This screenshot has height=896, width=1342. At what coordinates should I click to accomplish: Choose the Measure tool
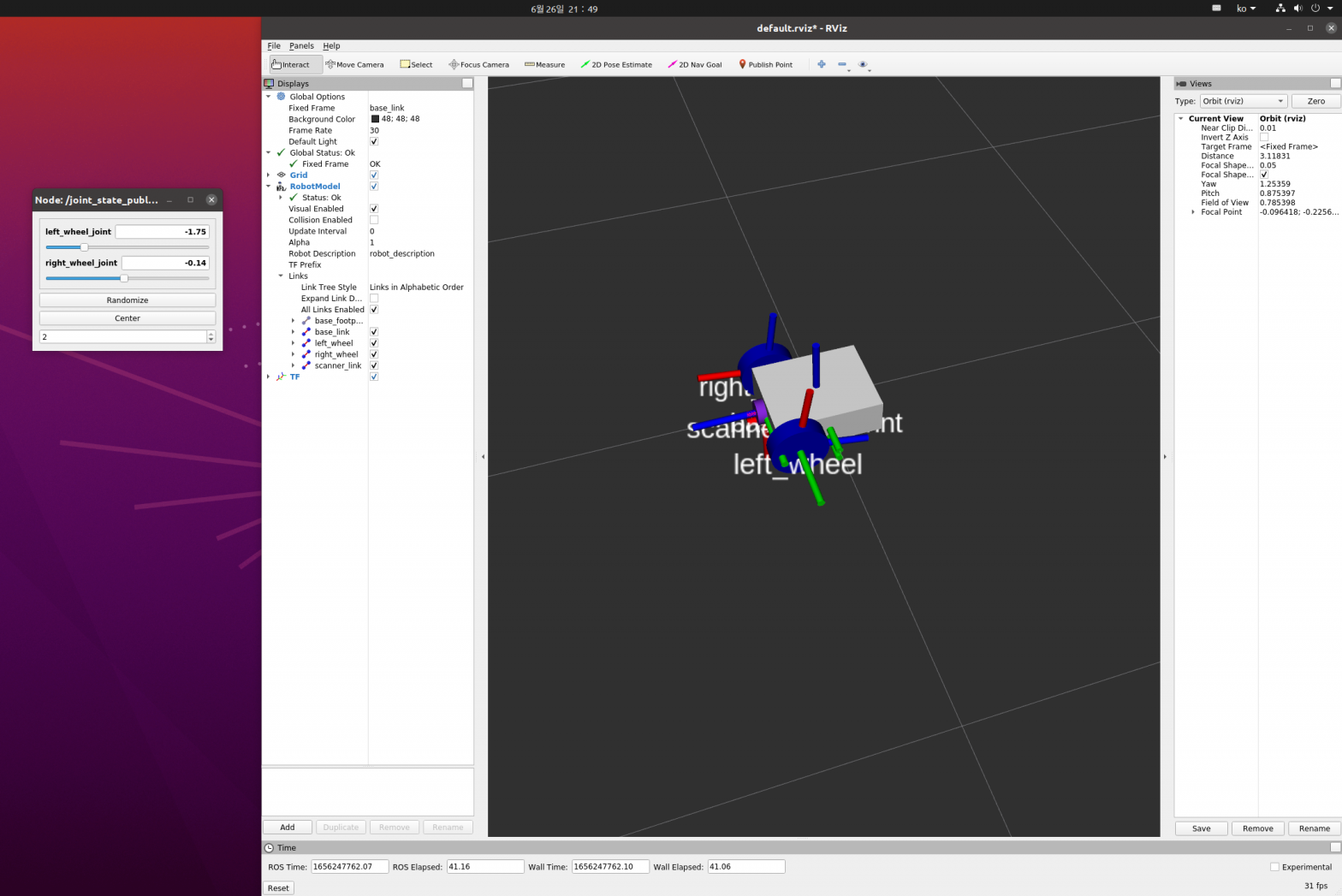(x=544, y=64)
